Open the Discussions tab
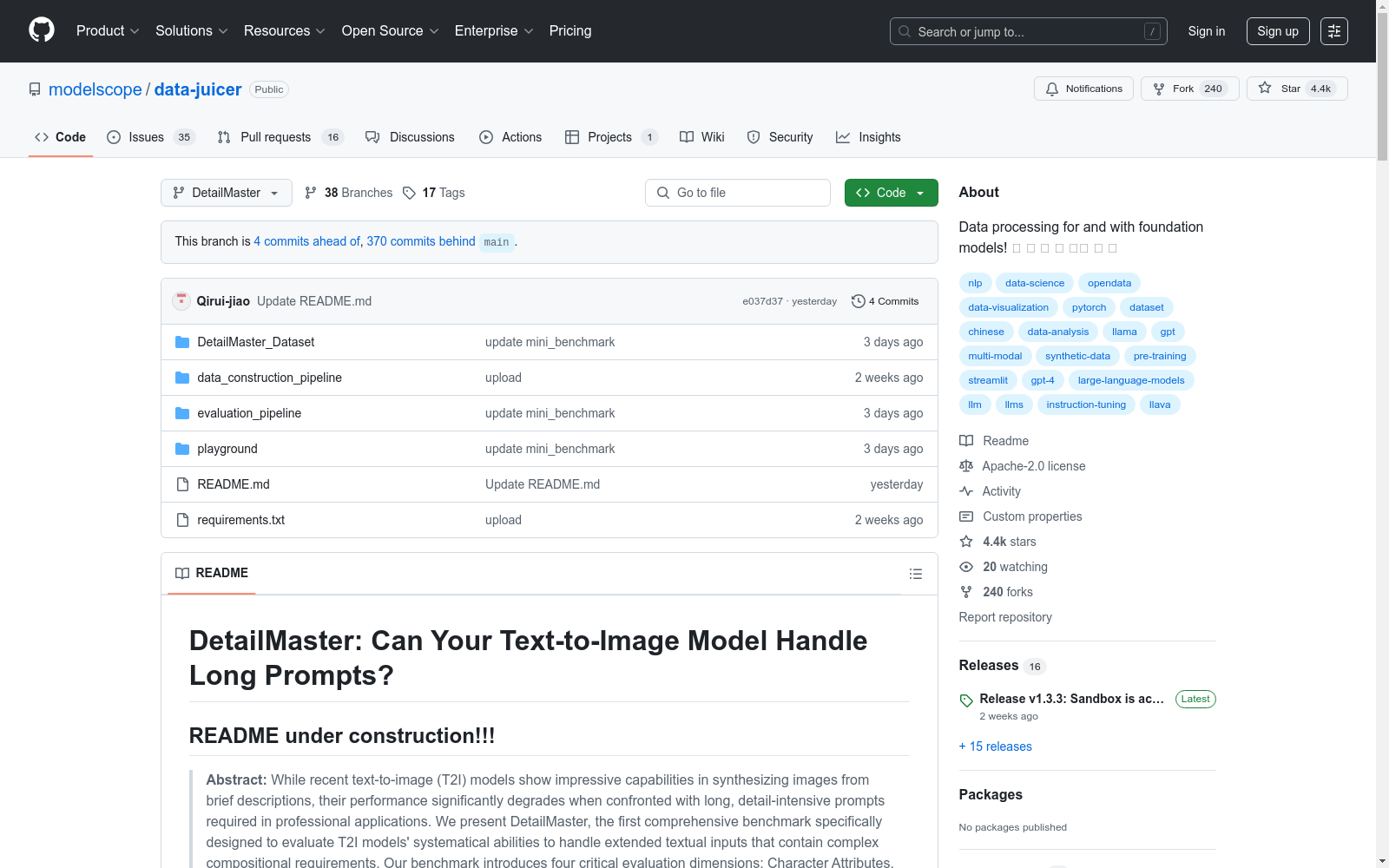This screenshot has width=1389, height=868. (x=410, y=137)
